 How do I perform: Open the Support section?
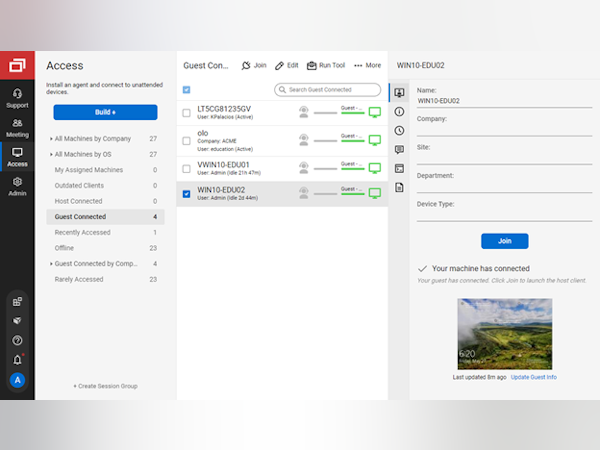click(x=17, y=98)
